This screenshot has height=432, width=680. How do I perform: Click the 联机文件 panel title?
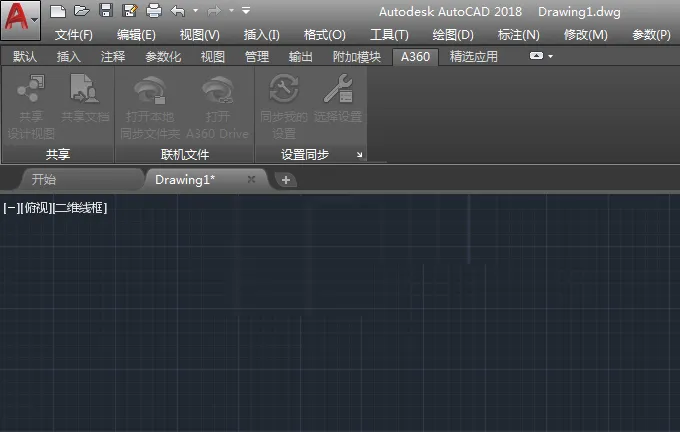[x=185, y=154]
